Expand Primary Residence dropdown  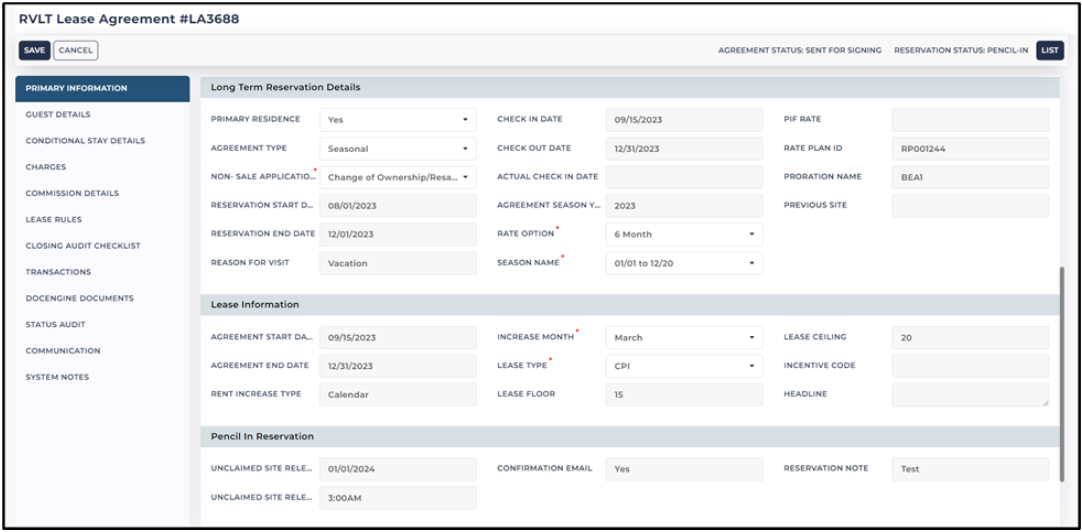click(398, 119)
